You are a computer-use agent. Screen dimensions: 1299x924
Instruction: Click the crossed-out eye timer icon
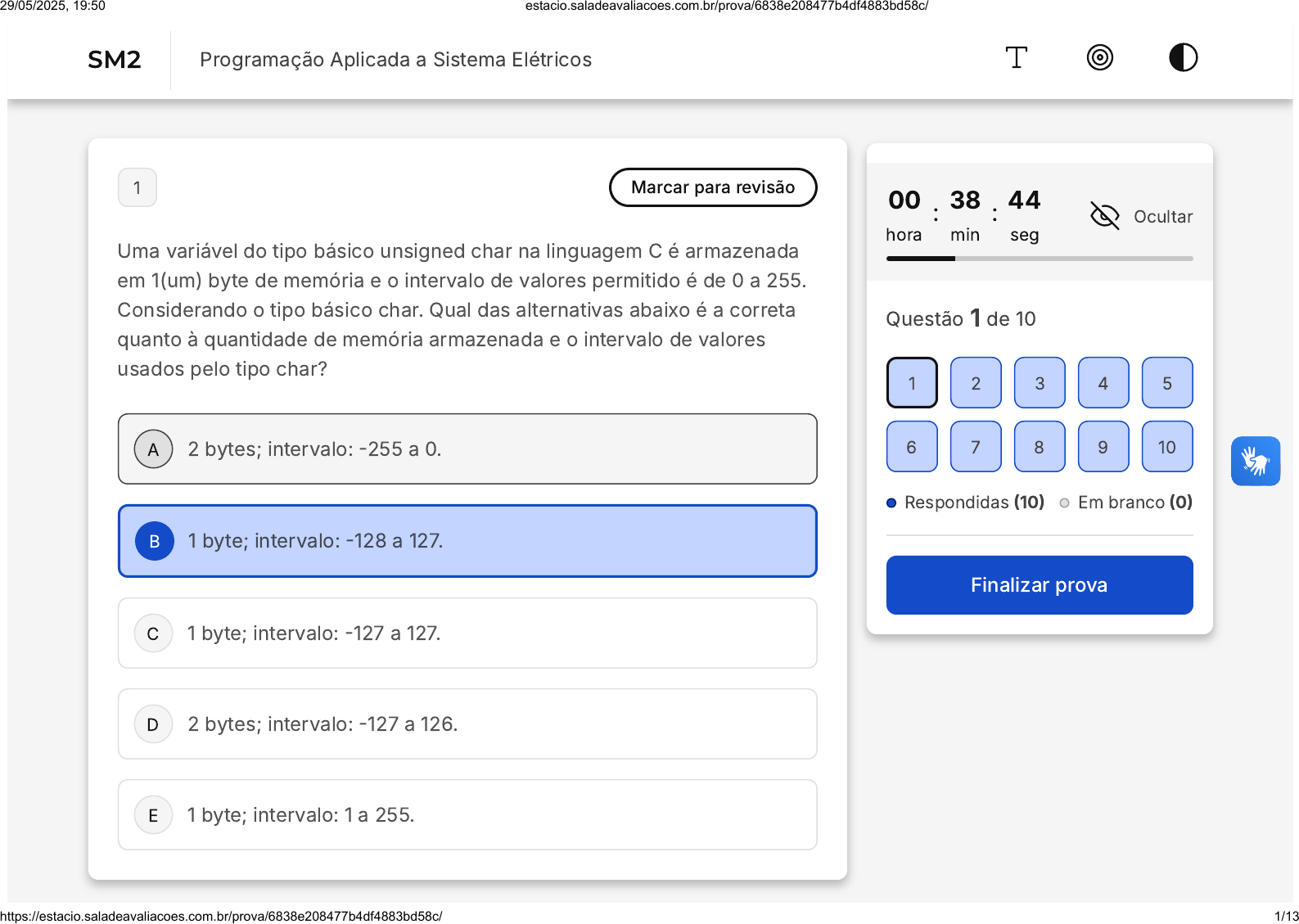pyautogui.click(x=1104, y=216)
